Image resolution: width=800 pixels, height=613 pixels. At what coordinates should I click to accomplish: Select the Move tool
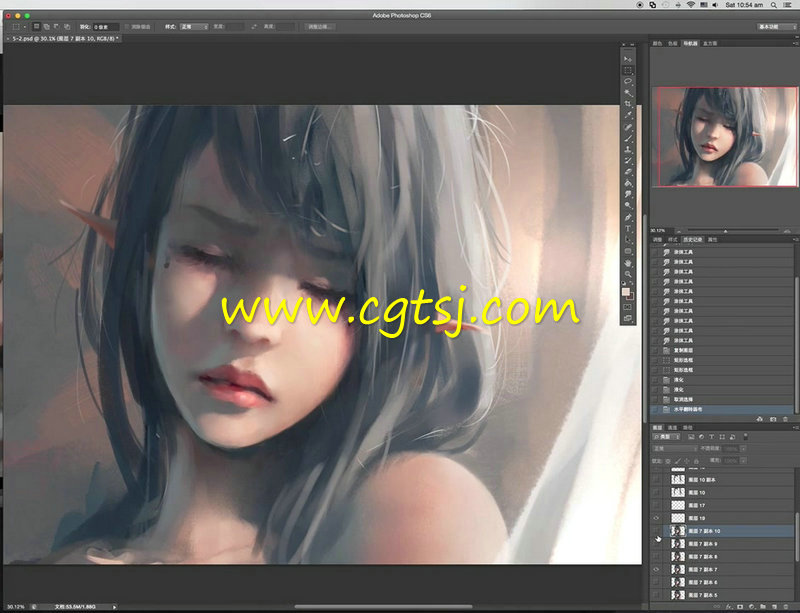(x=628, y=59)
